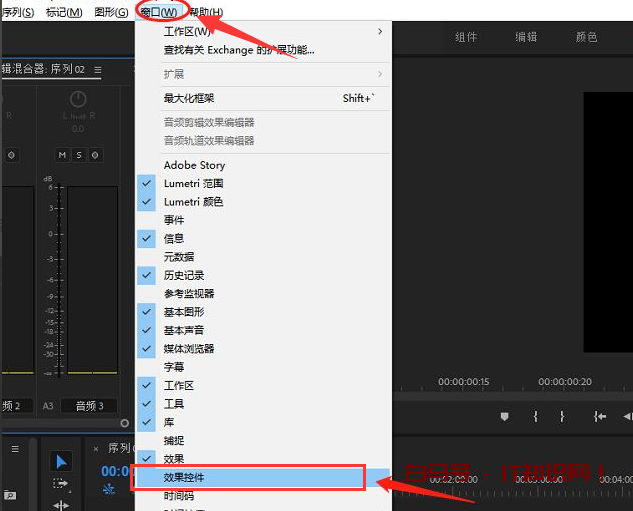The image size is (633, 511).
Task: Mute the audio track with M button
Action: point(62,155)
